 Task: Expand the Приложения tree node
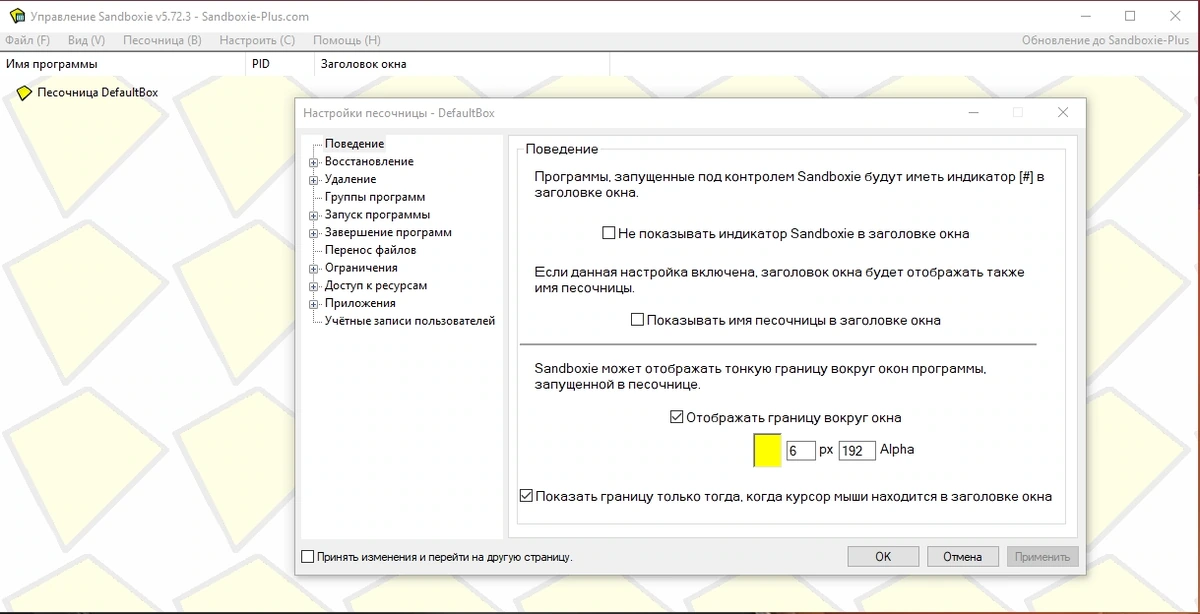tap(314, 304)
